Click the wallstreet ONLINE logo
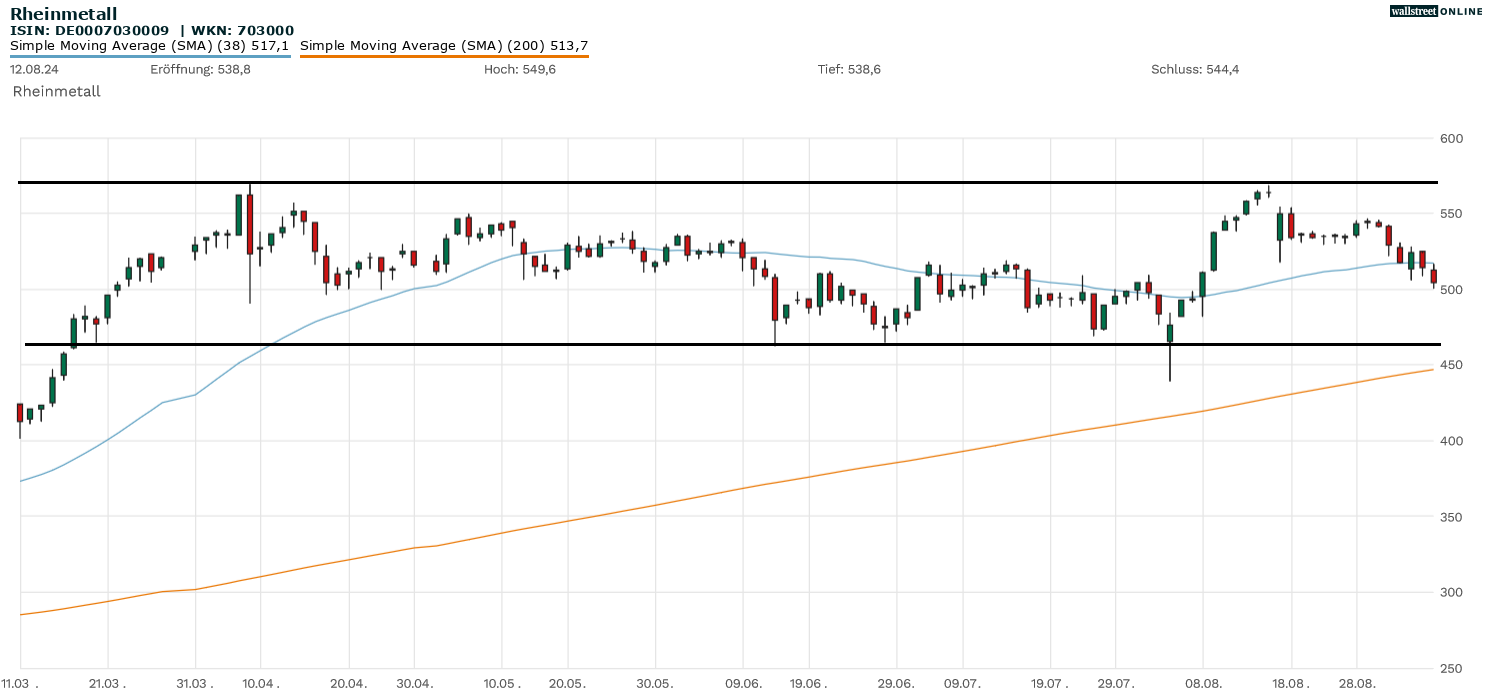Viewport: 1490px width, 689px height. point(1437,11)
